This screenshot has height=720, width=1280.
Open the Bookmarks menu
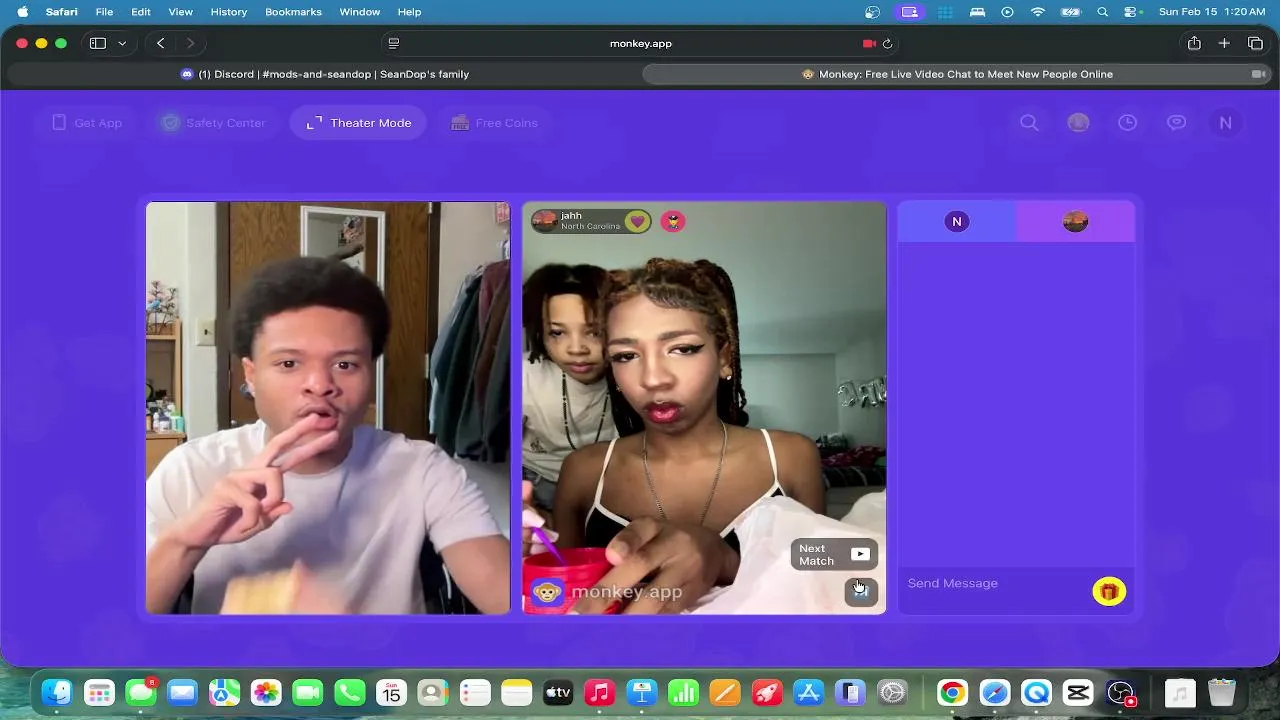293,12
